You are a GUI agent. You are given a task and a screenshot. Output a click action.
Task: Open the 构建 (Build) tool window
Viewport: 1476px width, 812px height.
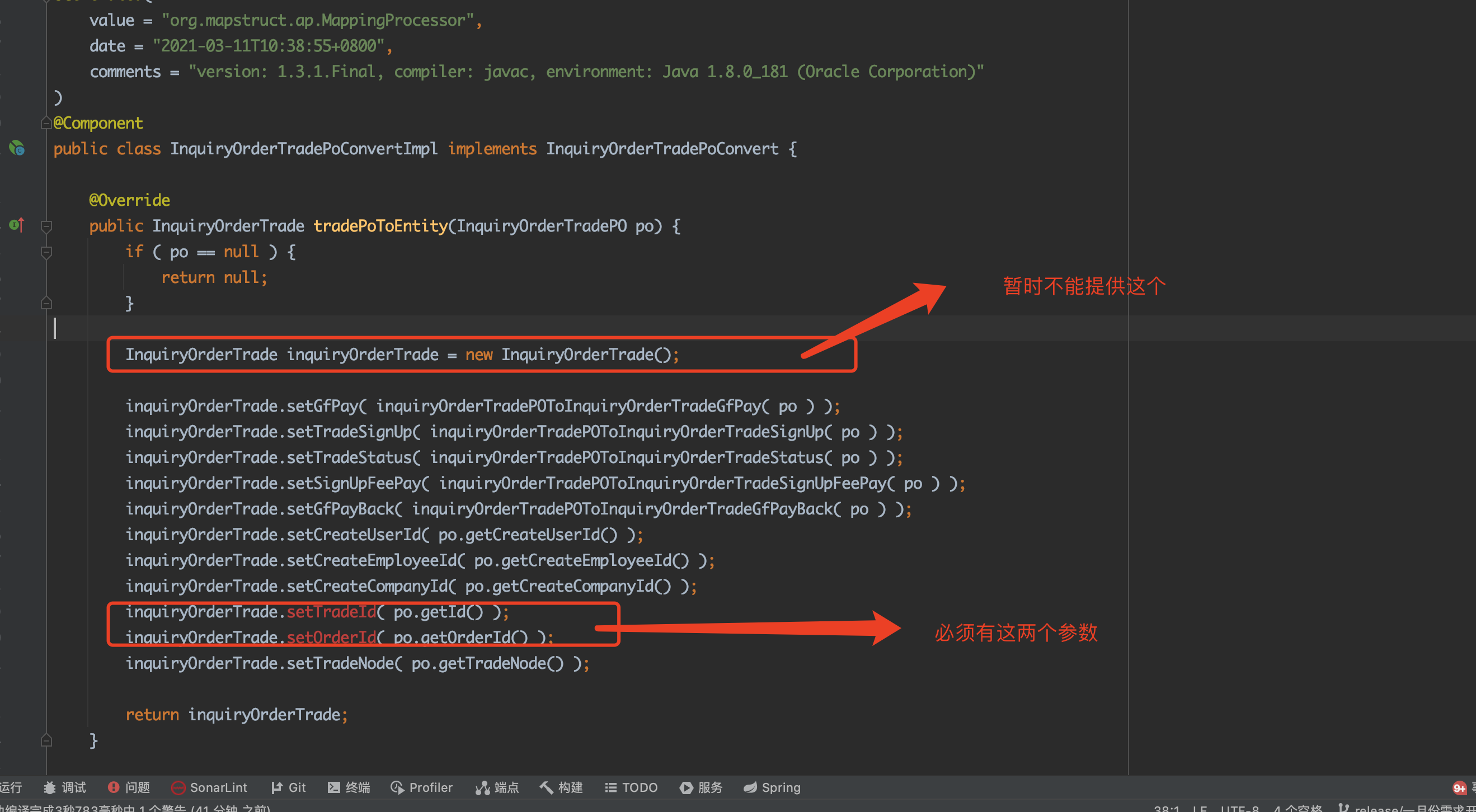(561, 787)
